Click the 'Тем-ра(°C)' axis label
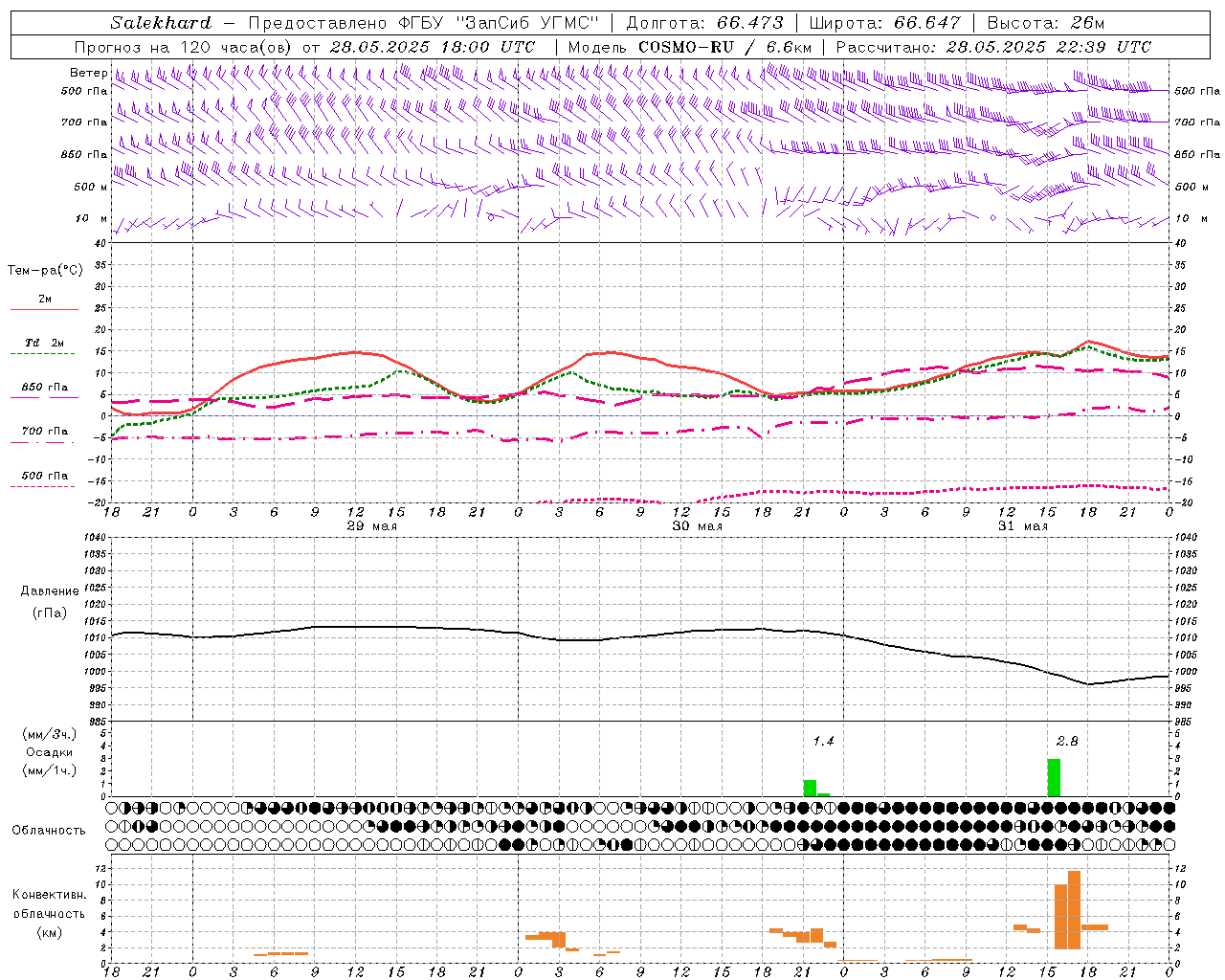1225x980 pixels. [45, 271]
